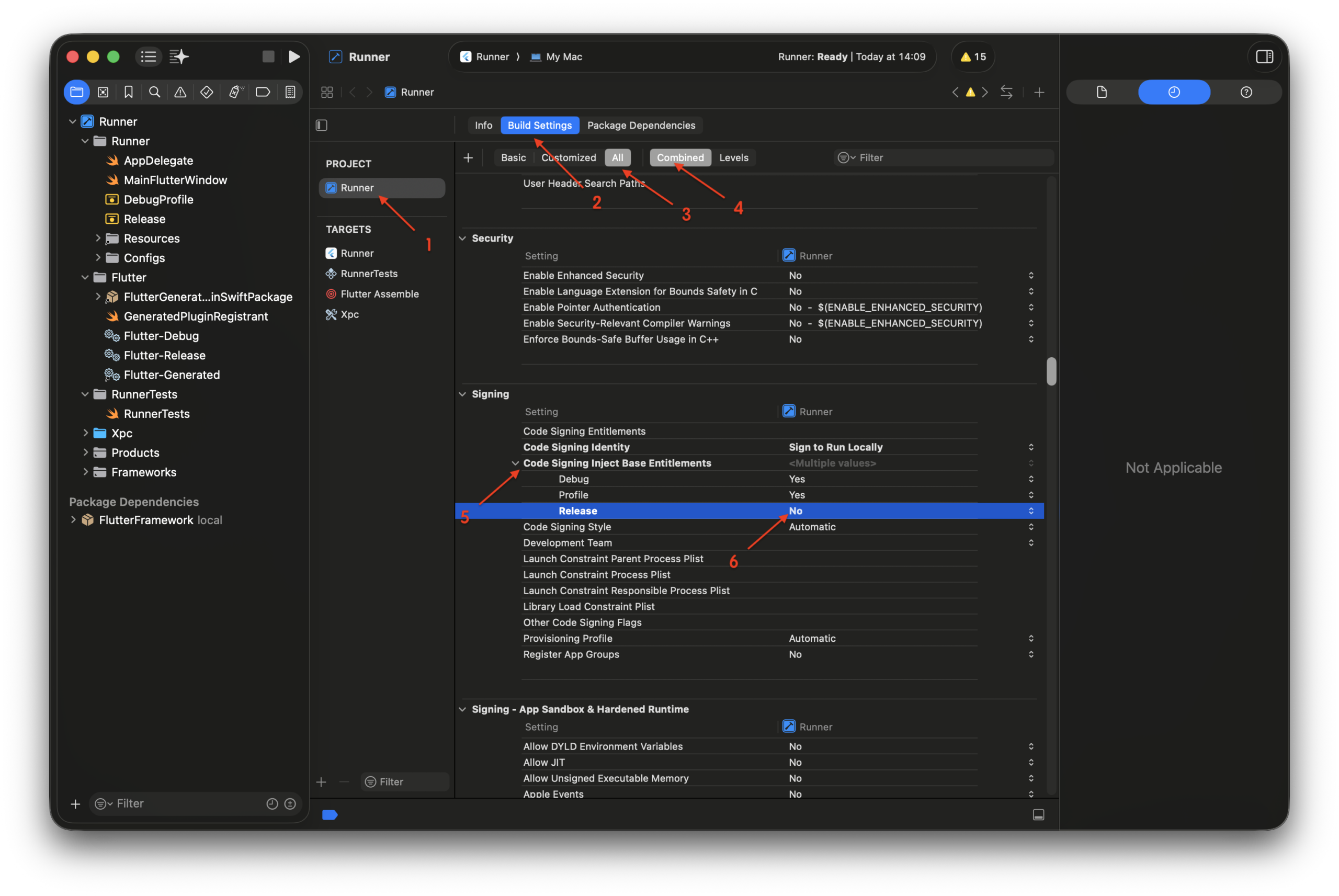Open the Source Control navigator icon
This screenshot has height=896, width=1339.
pyautogui.click(x=103, y=92)
